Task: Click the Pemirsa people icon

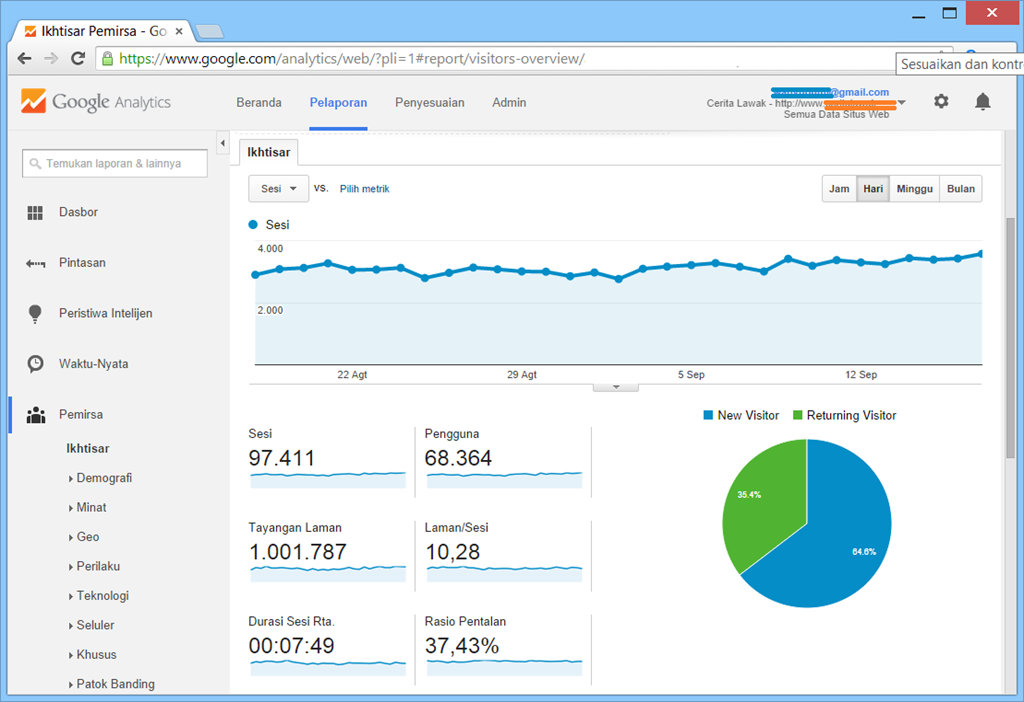Action: 35,415
